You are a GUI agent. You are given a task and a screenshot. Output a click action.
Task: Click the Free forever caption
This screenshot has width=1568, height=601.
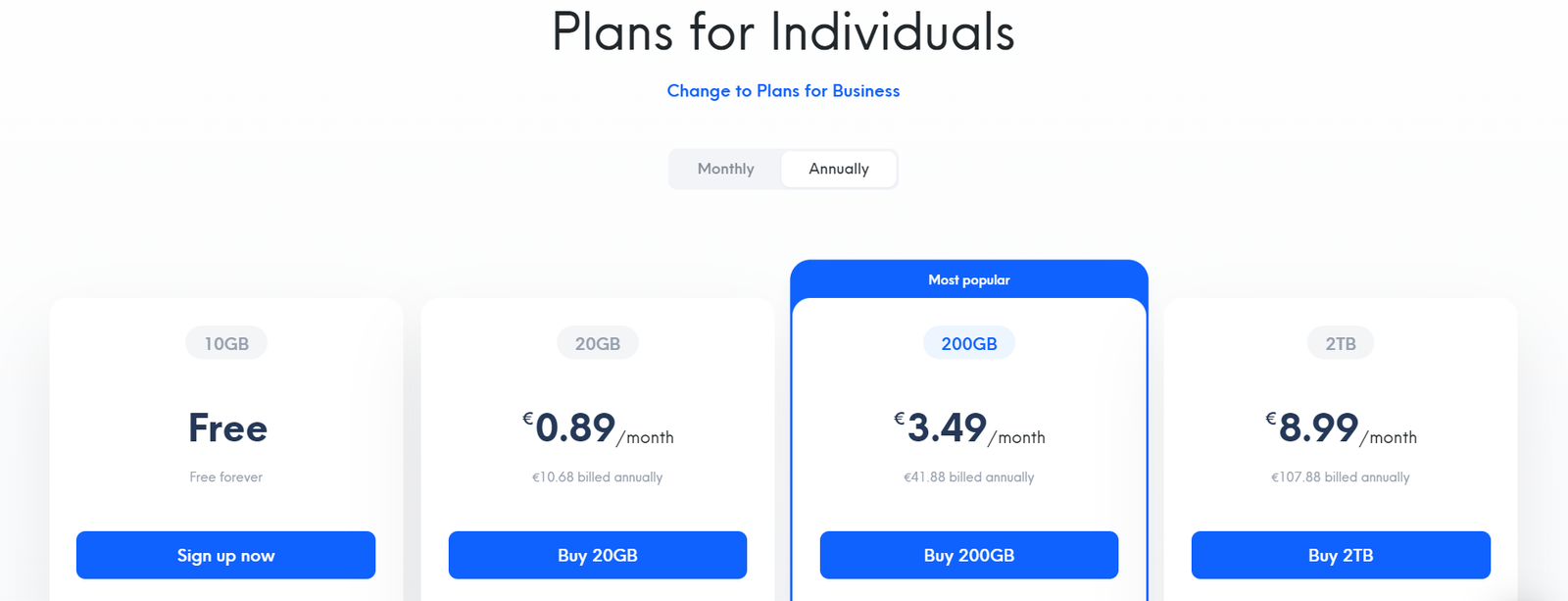pyautogui.click(x=226, y=477)
